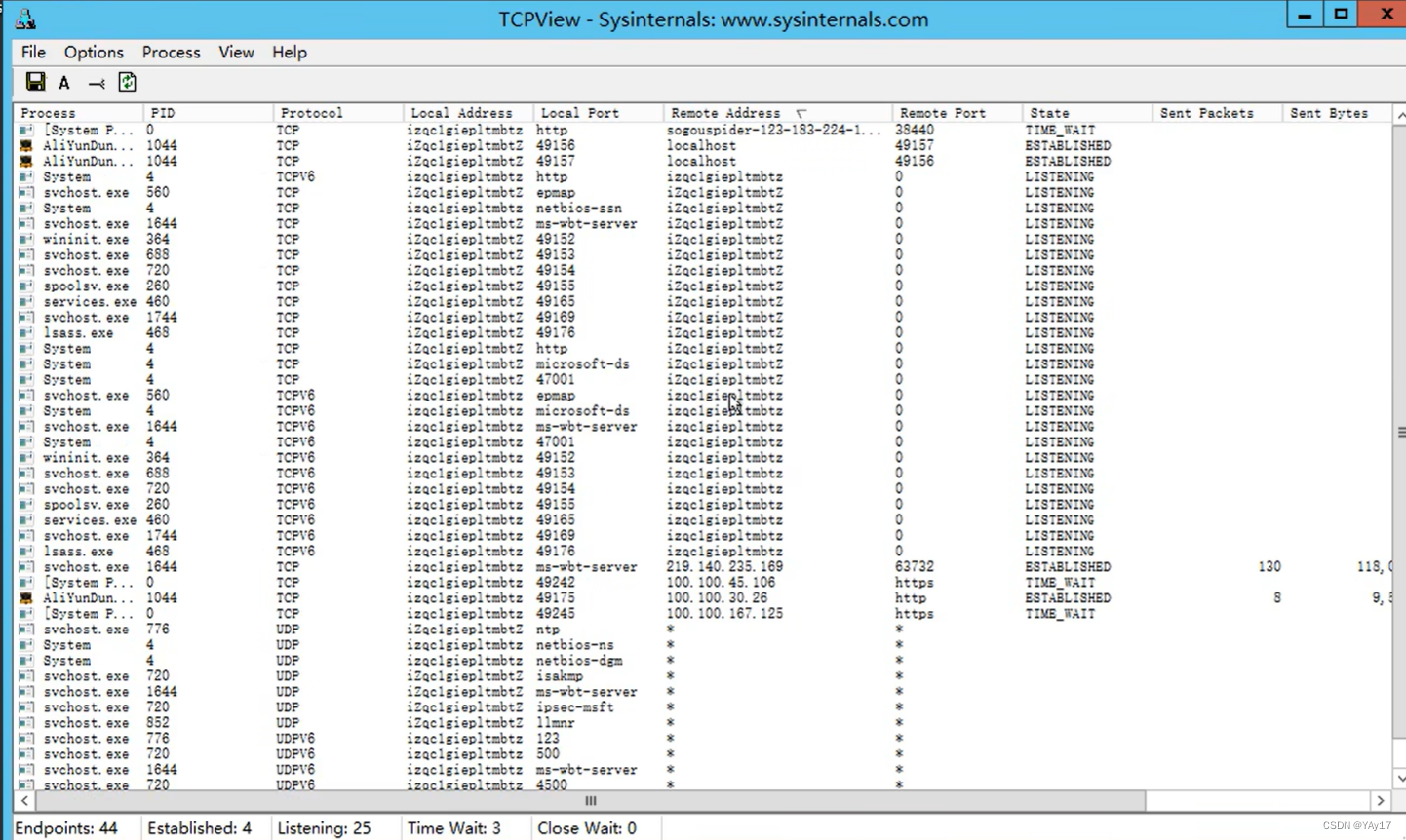
Task: Click the process icon of the System netbios-ssn row
Action: 26,209
